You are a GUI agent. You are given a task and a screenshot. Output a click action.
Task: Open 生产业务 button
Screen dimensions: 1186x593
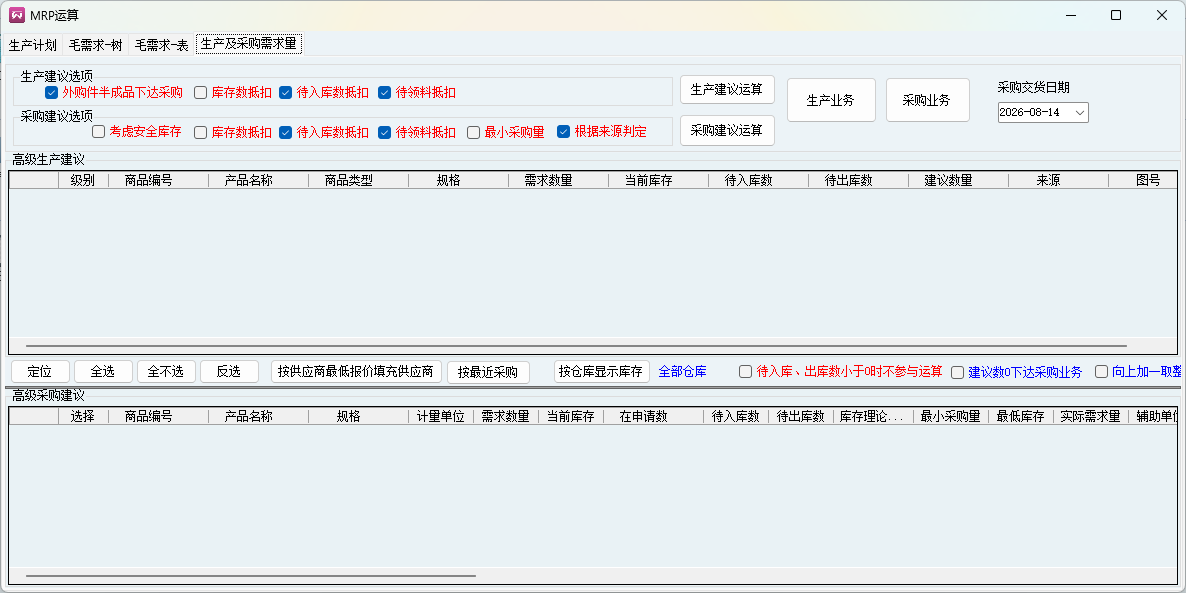click(x=831, y=100)
